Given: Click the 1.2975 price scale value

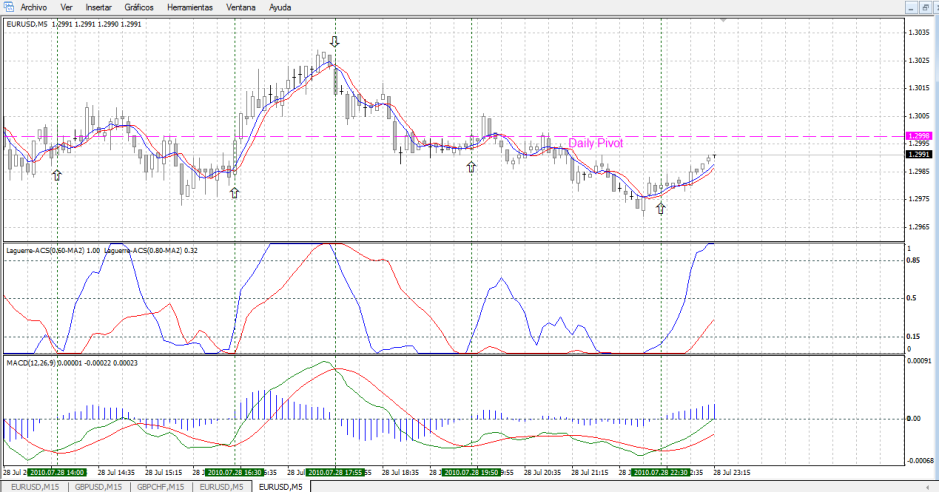Looking at the screenshot, I should pos(919,199).
